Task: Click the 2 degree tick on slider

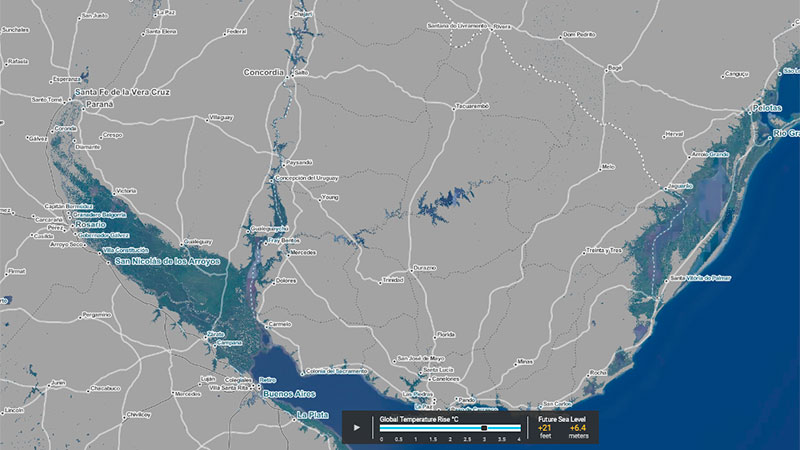Action: click(x=450, y=428)
